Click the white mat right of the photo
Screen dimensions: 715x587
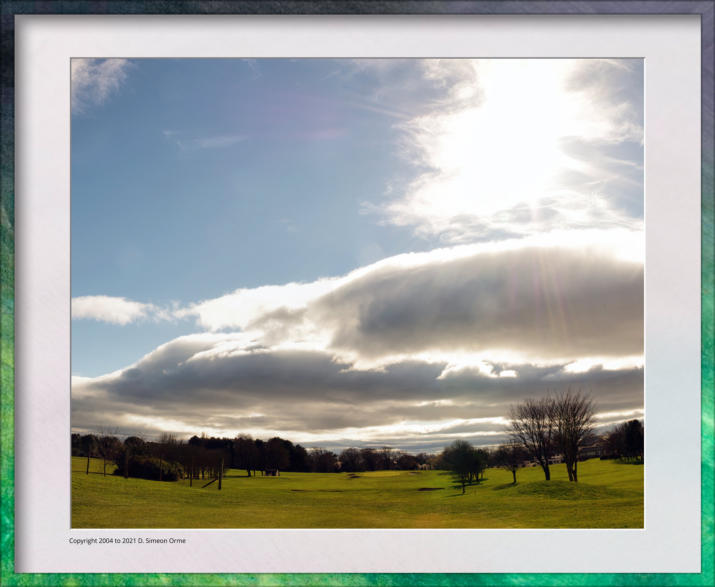coord(671,300)
